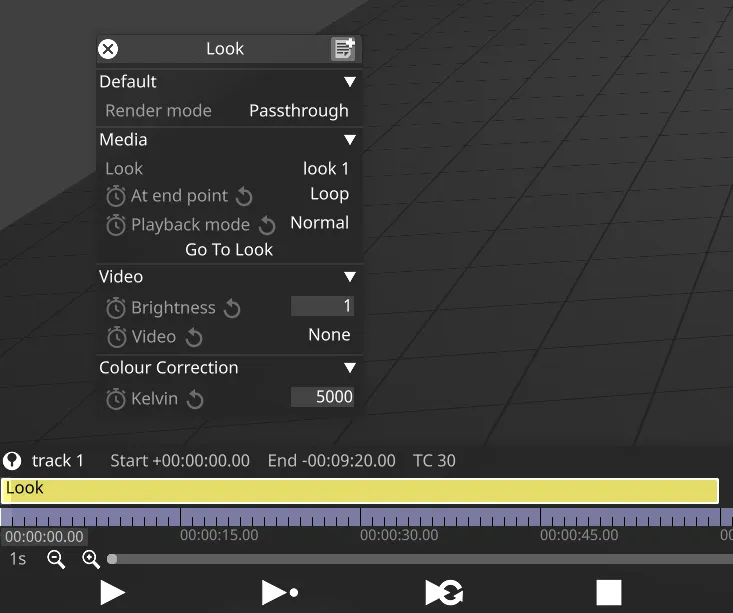Stop timeline playback
This screenshot has height=613, width=733.
(x=609, y=592)
